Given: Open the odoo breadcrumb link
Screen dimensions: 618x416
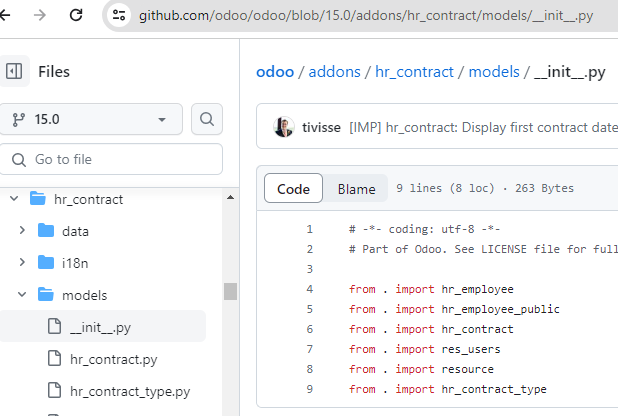Looking at the screenshot, I should click(275, 72).
